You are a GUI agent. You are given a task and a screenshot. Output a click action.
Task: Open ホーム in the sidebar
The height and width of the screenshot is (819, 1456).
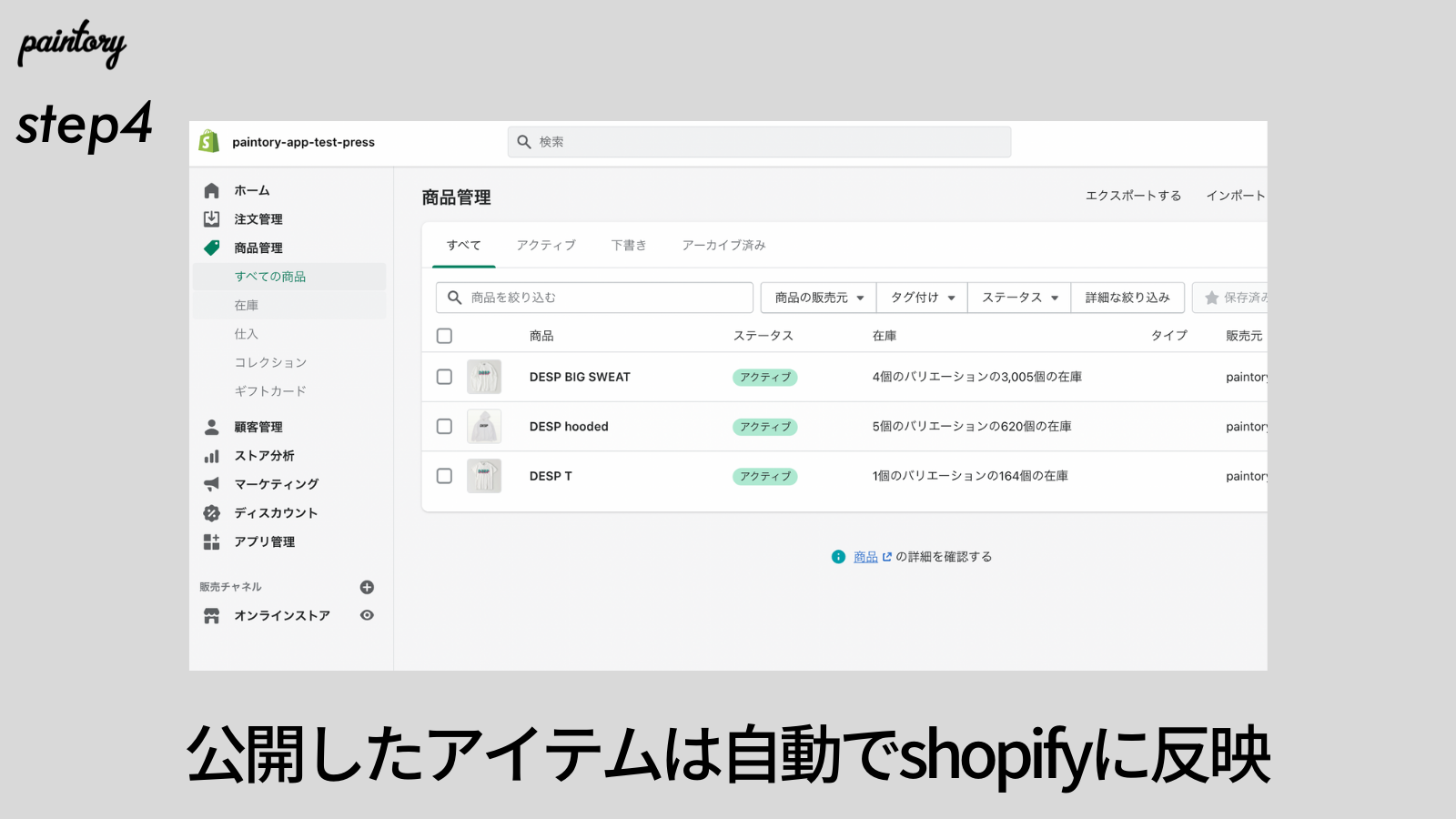click(x=252, y=190)
